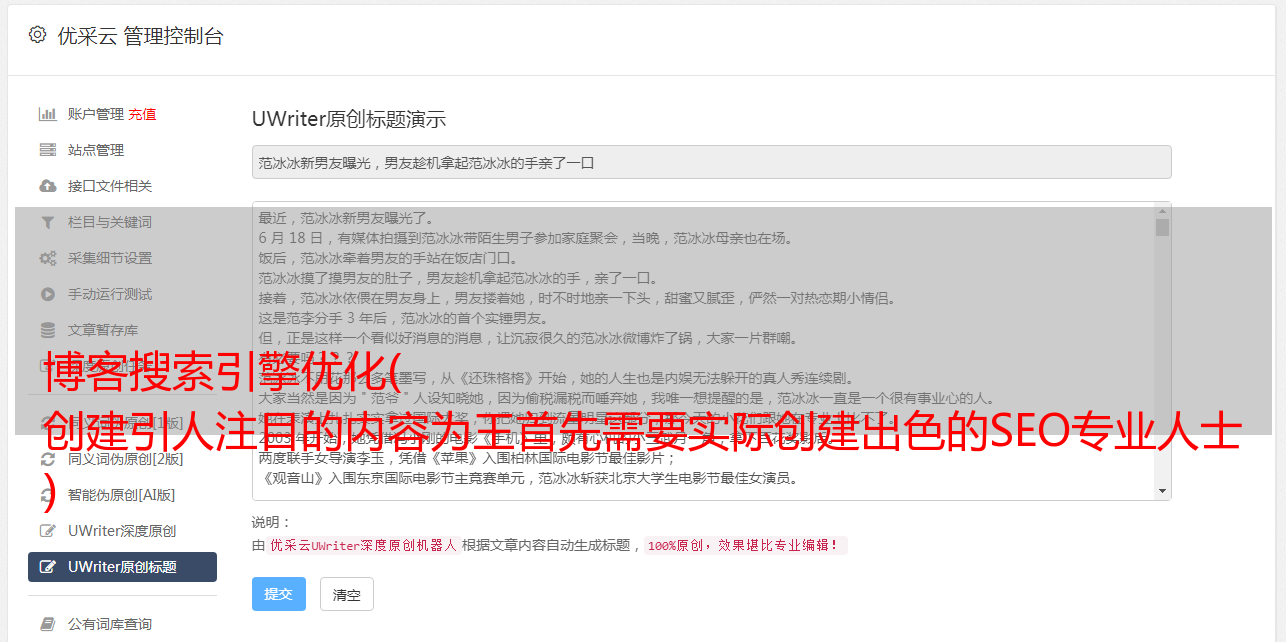Open 账户管理 bar-chart icon
This screenshot has height=642, width=1286.
click(47, 114)
